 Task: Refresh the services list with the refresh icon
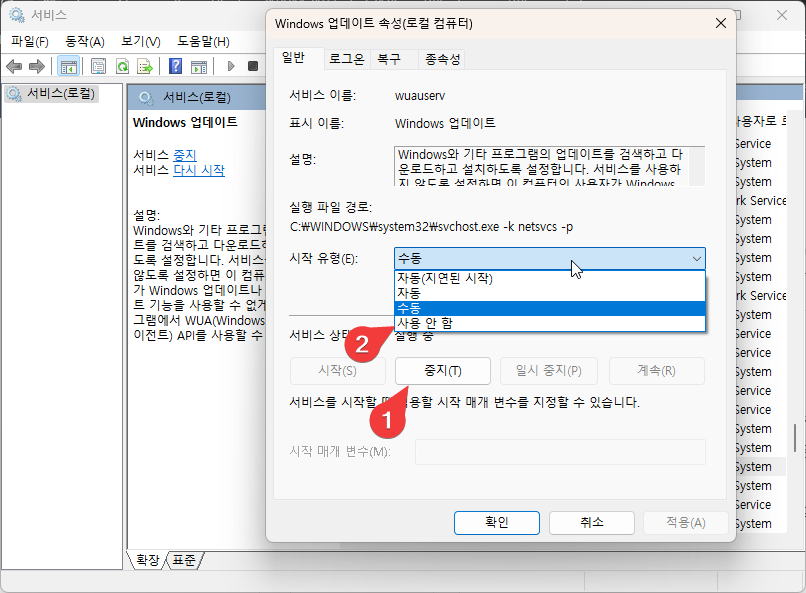122,66
